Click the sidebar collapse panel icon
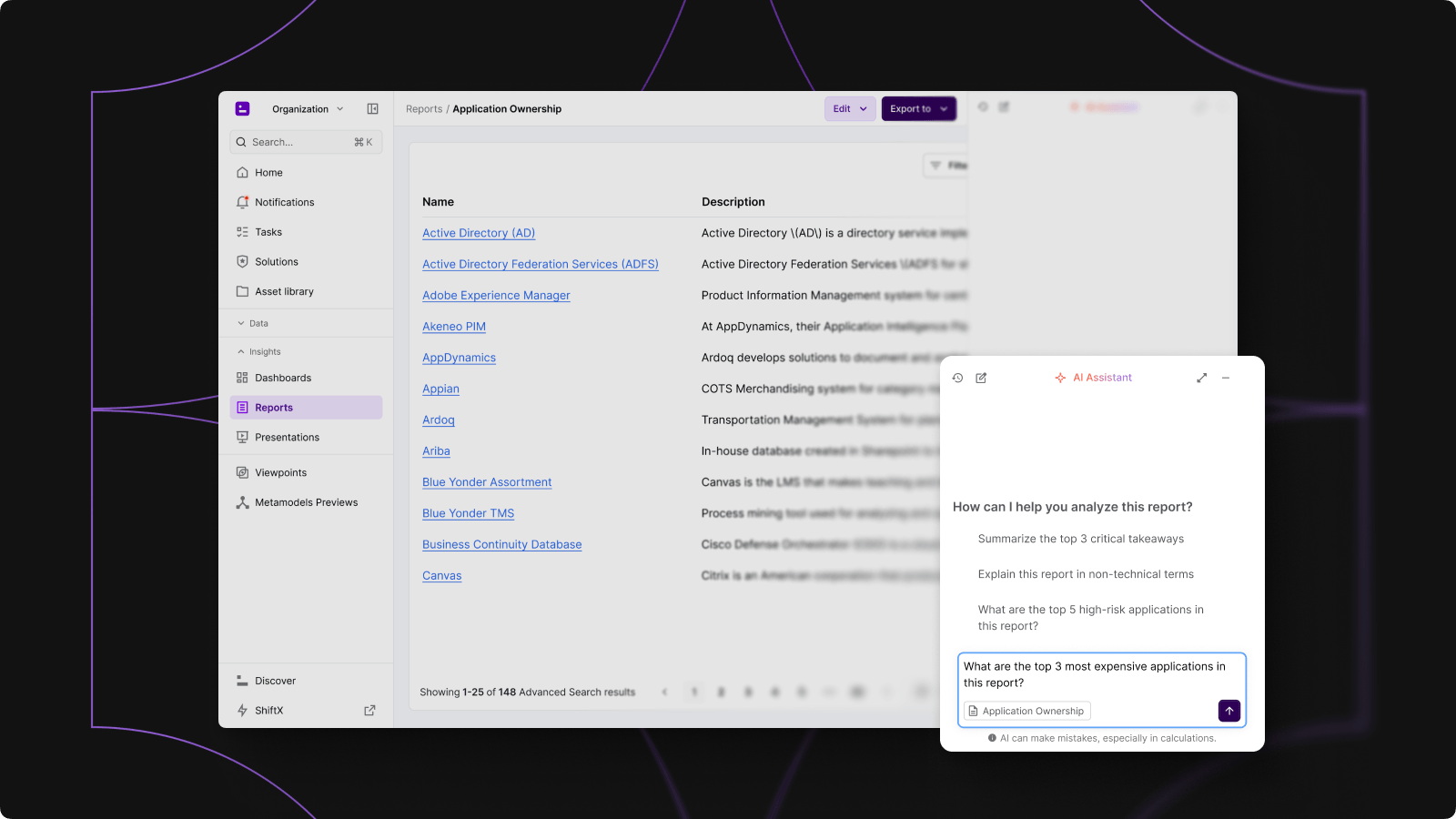The width and height of the screenshot is (1456, 819). [x=372, y=109]
